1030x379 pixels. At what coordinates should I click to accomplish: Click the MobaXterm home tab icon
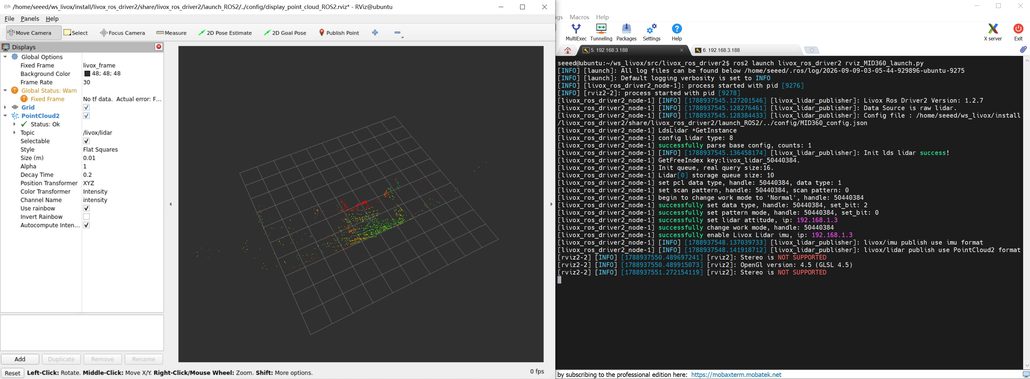[x=568, y=50]
